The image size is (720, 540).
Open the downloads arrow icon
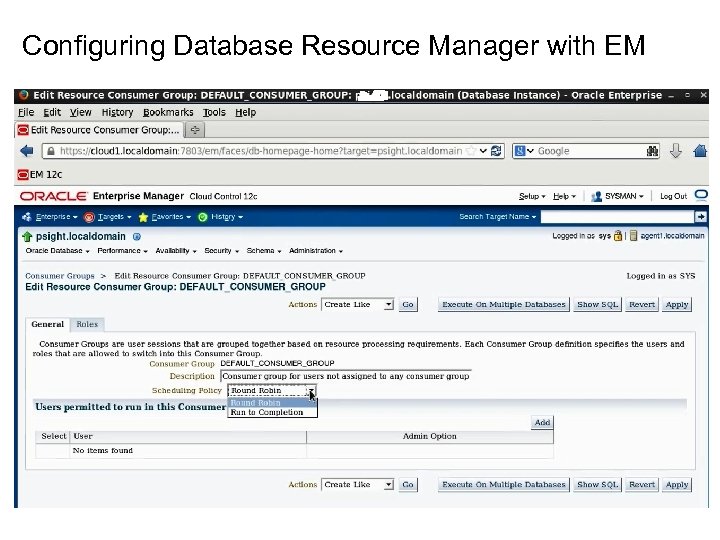tap(675, 151)
